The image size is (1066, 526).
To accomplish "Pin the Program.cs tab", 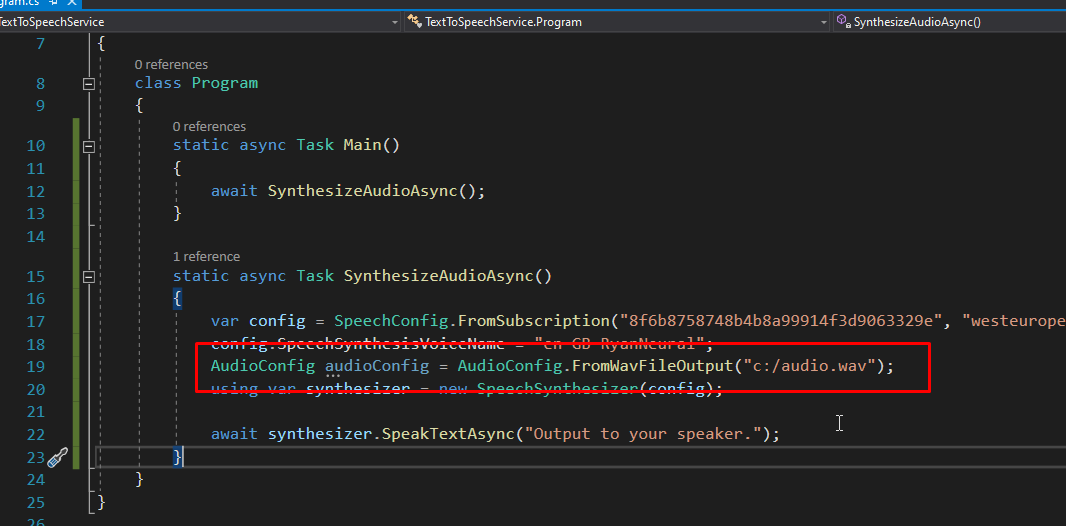I will [x=53, y=4].
